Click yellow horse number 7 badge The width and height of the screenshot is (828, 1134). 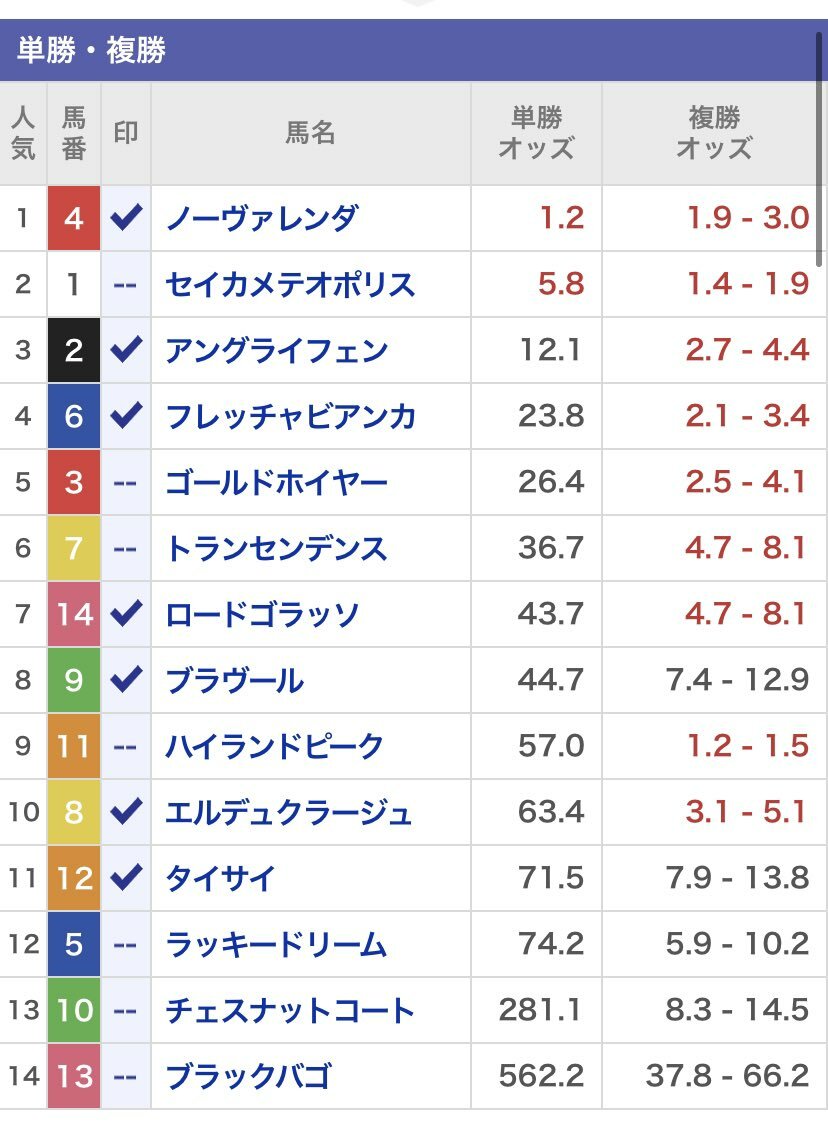pos(74,548)
